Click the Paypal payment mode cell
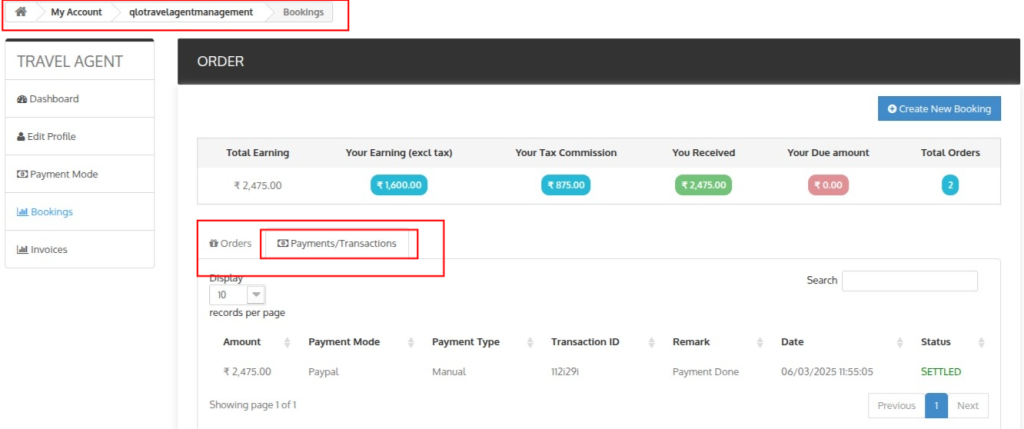 click(x=323, y=372)
